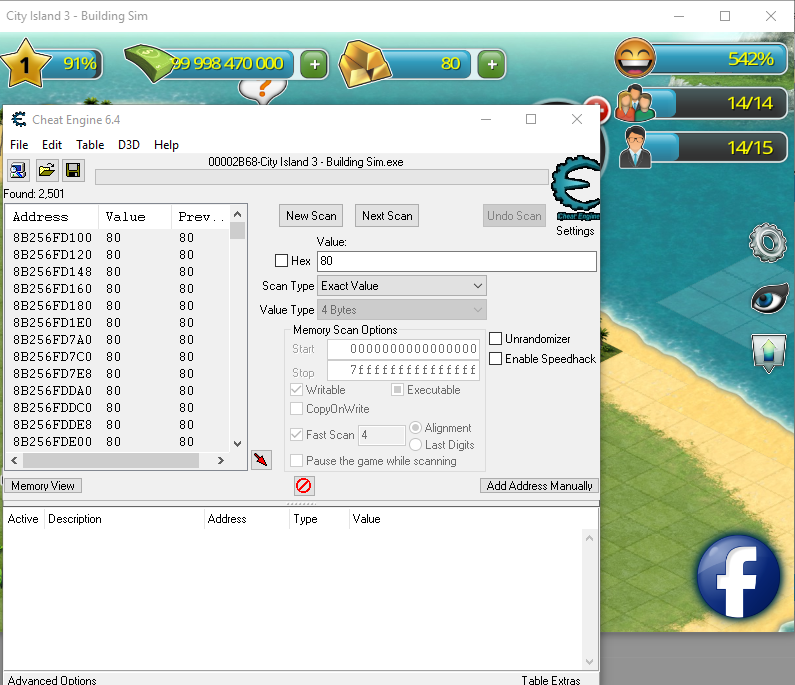Viewport: 795px width, 685px height.
Task: Click the green plus beside cash
Action: pos(314,64)
